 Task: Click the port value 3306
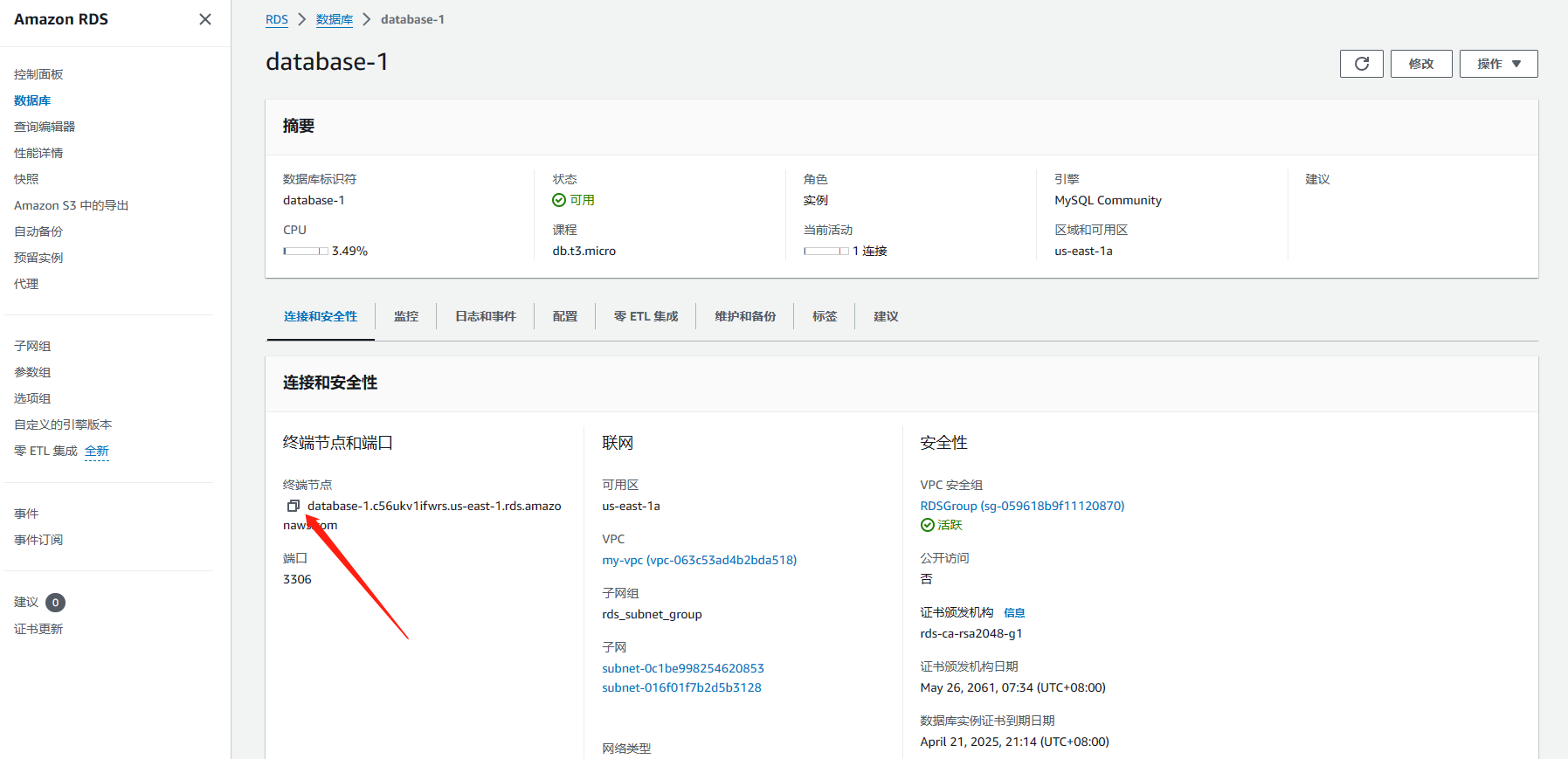pyautogui.click(x=297, y=579)
